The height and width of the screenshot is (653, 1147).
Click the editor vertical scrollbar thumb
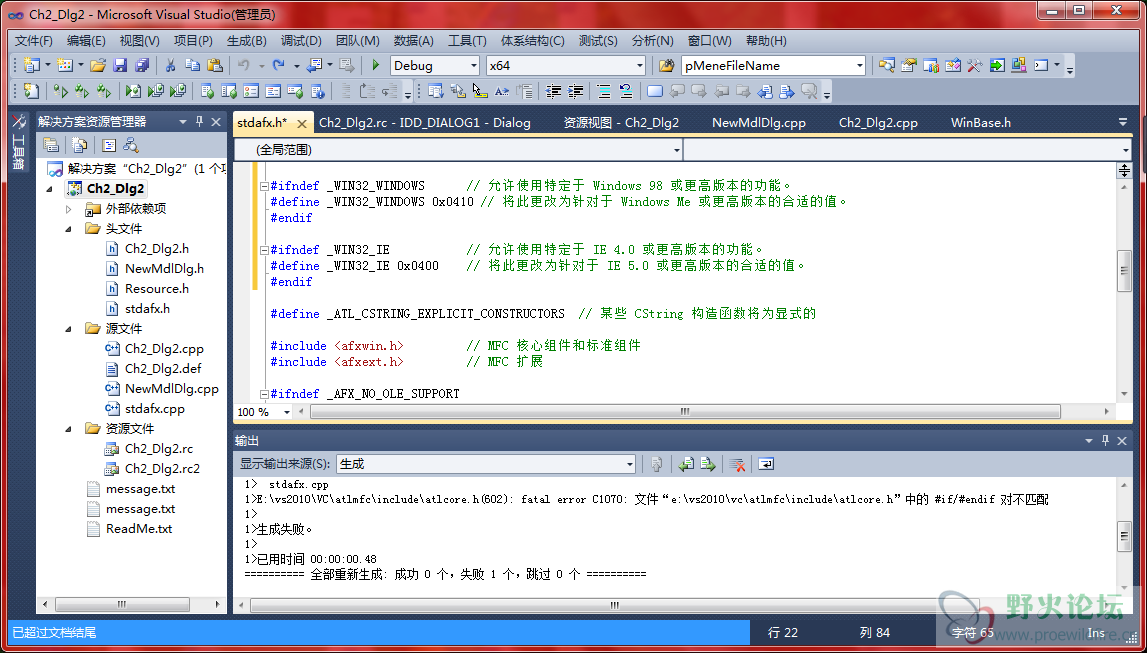click(x=1124, y=269)
